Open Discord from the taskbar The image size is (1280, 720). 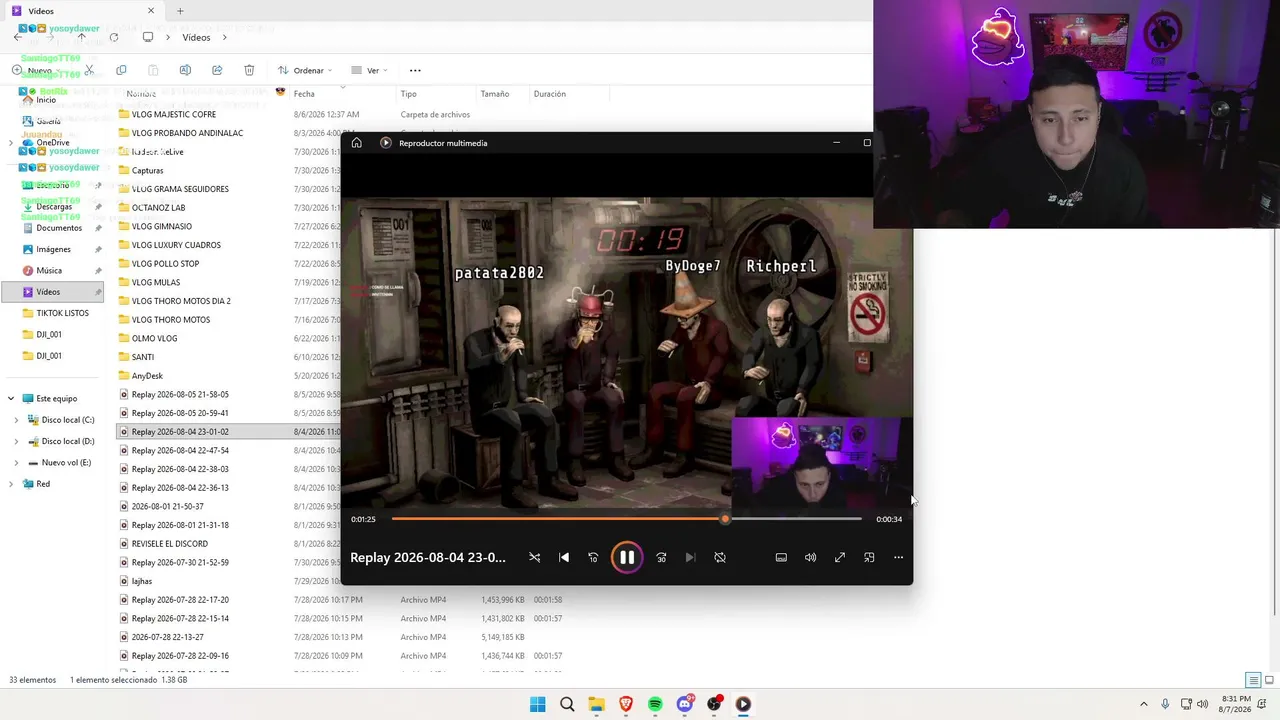coord(685,704)
